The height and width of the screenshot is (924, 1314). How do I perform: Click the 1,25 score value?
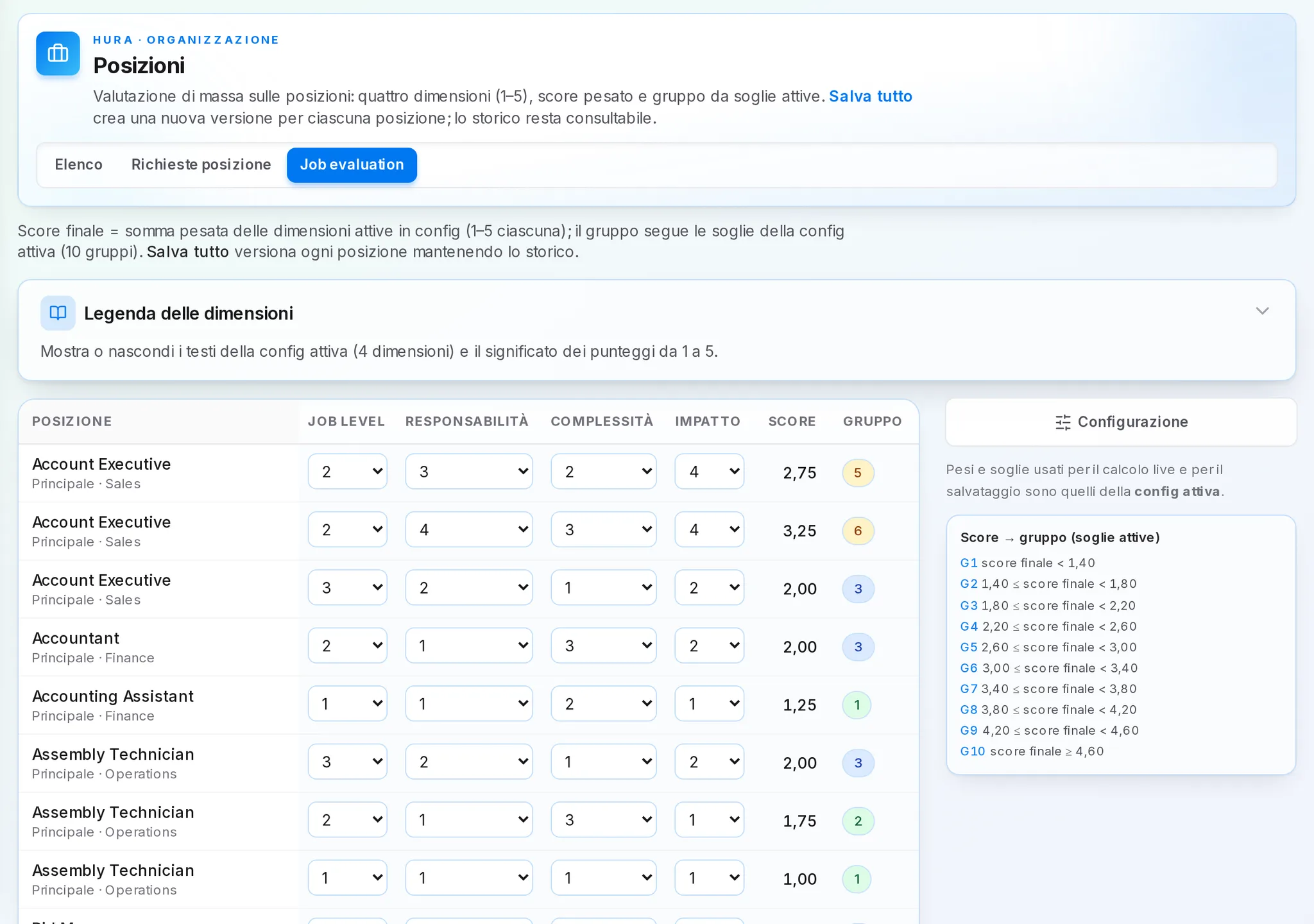[799, 705]
